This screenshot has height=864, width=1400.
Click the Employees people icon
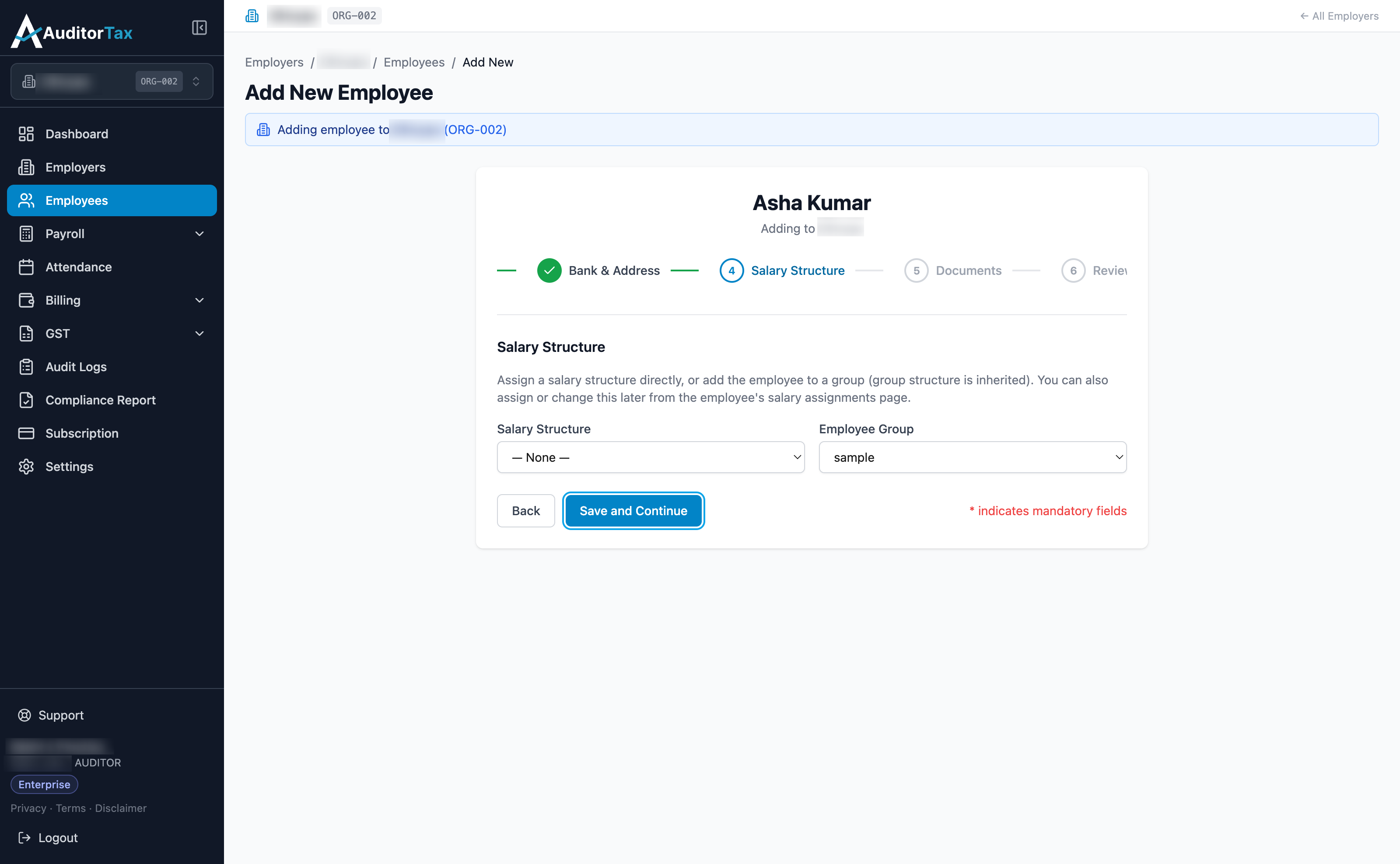click(x=26, y=200)
